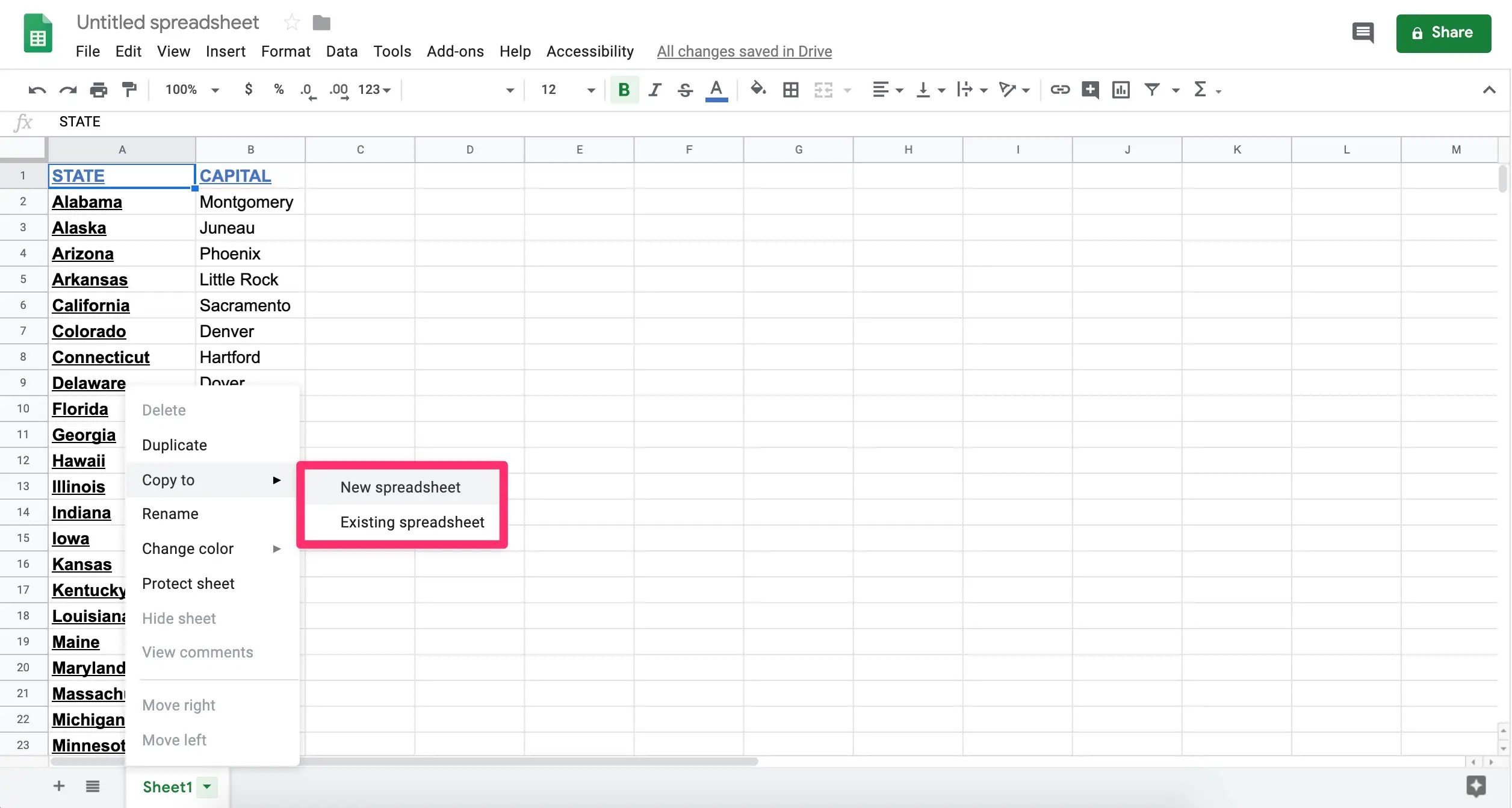Click the print icon
The width and height of the screenshot is (1512, 808).
click(98, 90)
